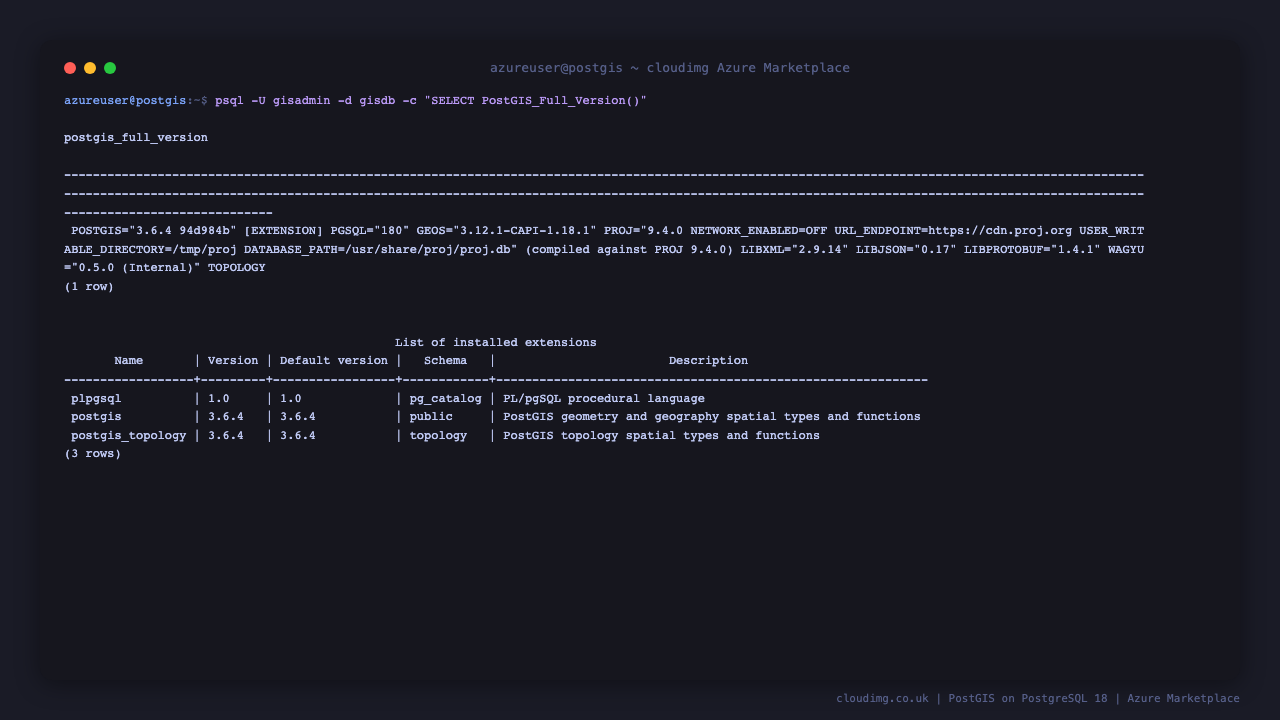Click the text 'GEOS="3.12.1-CAPI-1.18.1"'
The height and width of the screenshot is (720, 1280).
506,231
